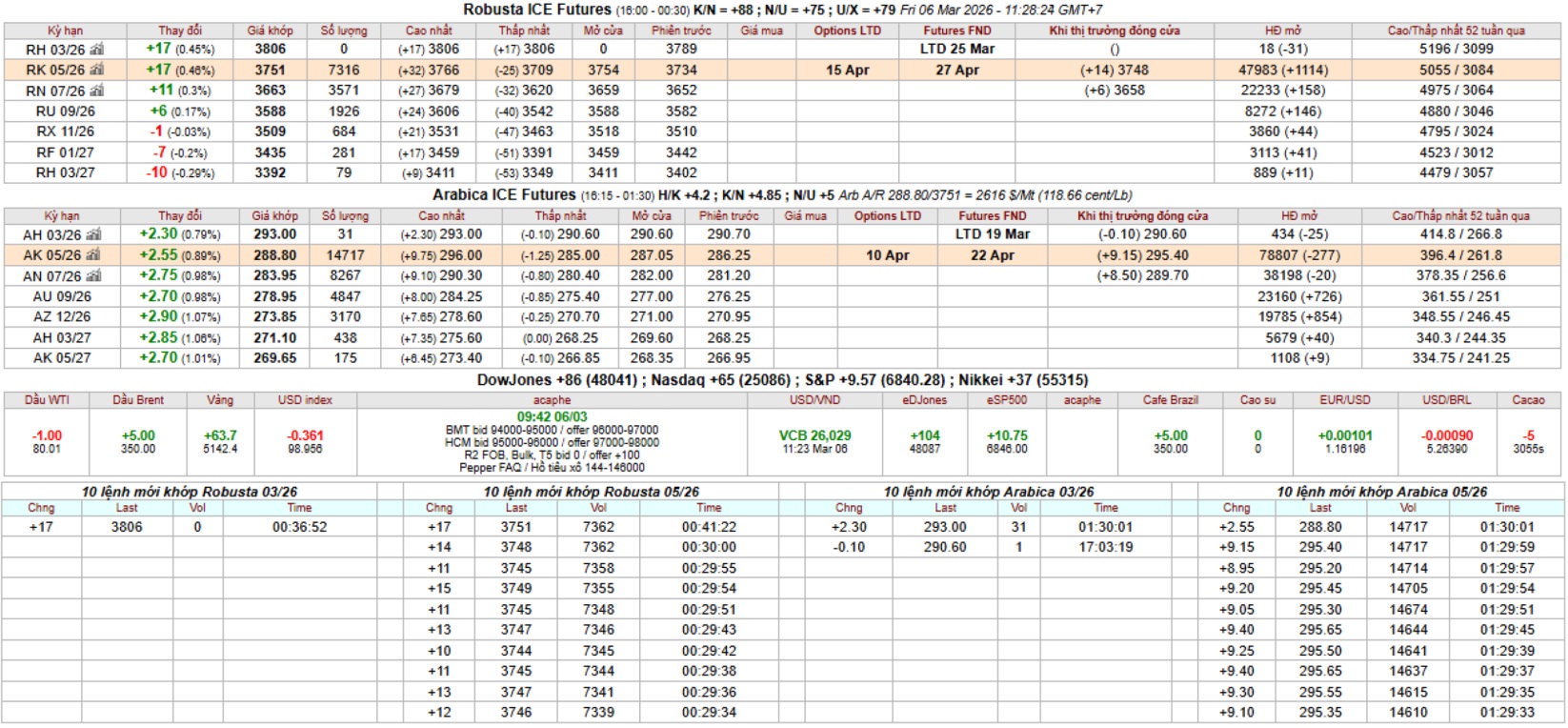Viewport: 1568px width, 728px height.
Task: Click the "USD/BRL" column header
Action: click(1446, 400)
